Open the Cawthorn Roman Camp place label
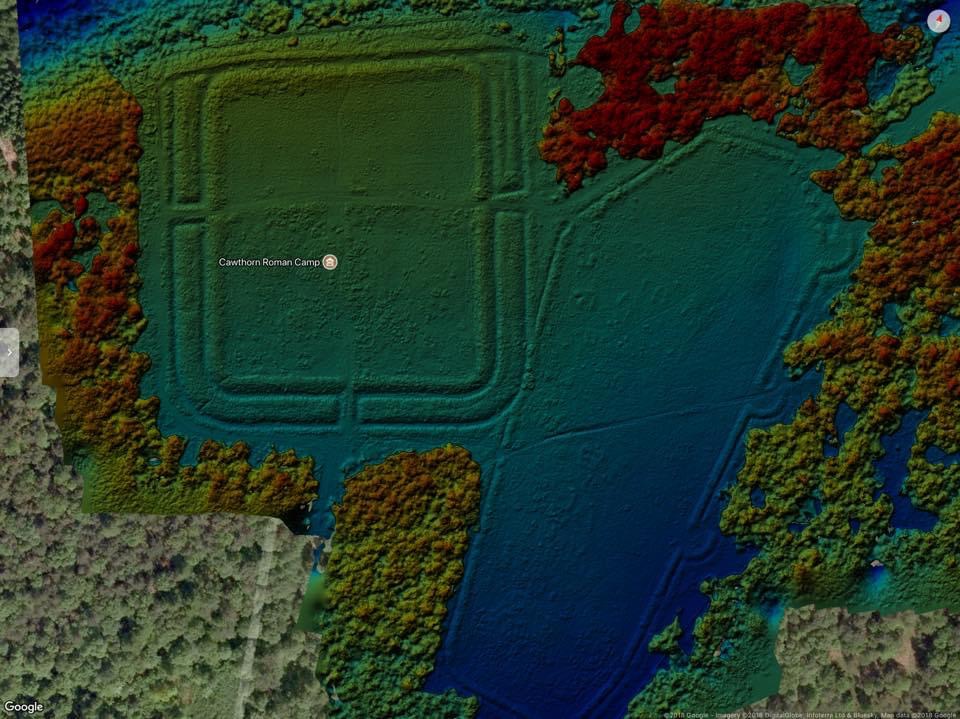The image size is (960, 719). [269, 262]
